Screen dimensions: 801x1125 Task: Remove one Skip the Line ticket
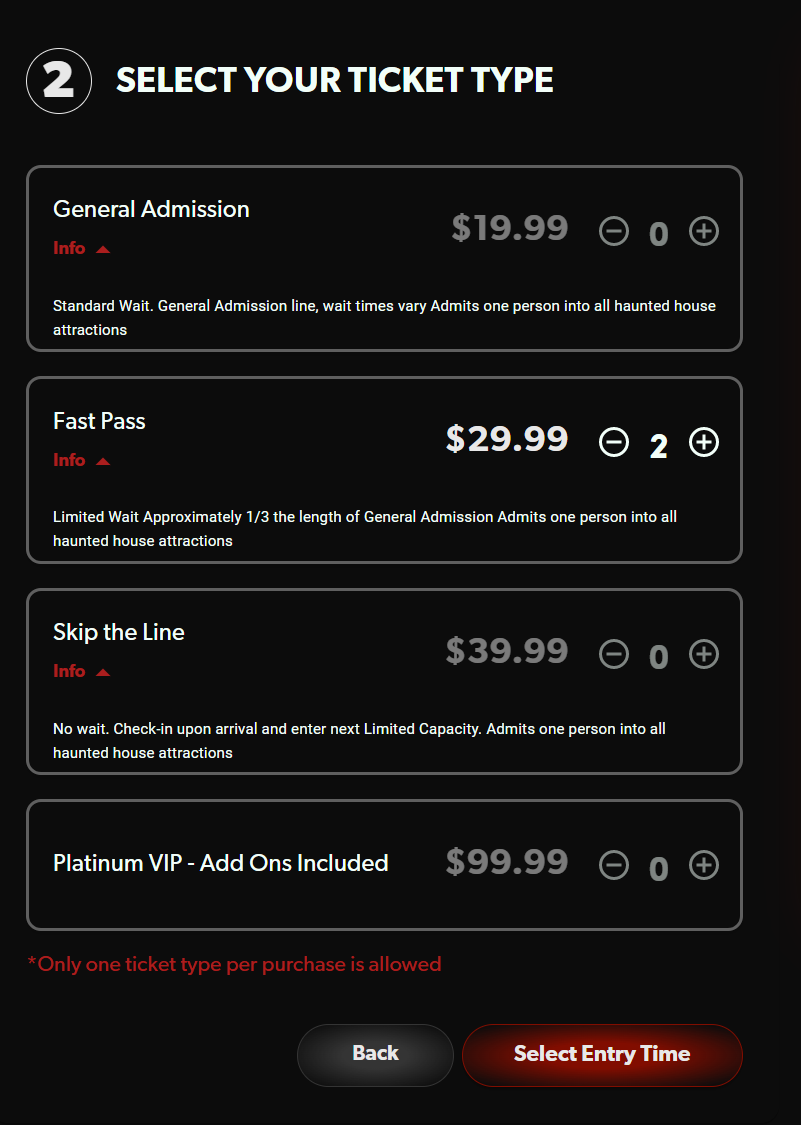click(x=614, y=654)
